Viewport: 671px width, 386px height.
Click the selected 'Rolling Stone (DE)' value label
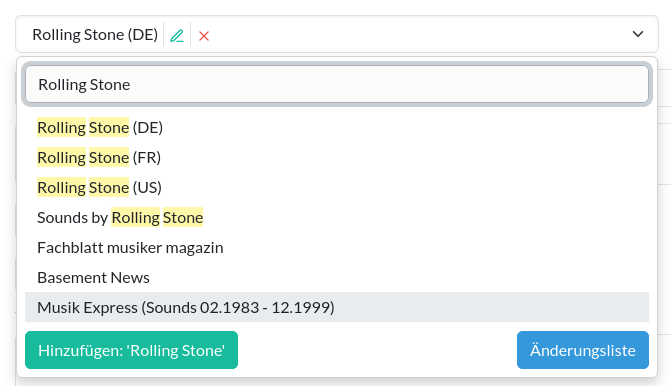[x=95, y=35]
